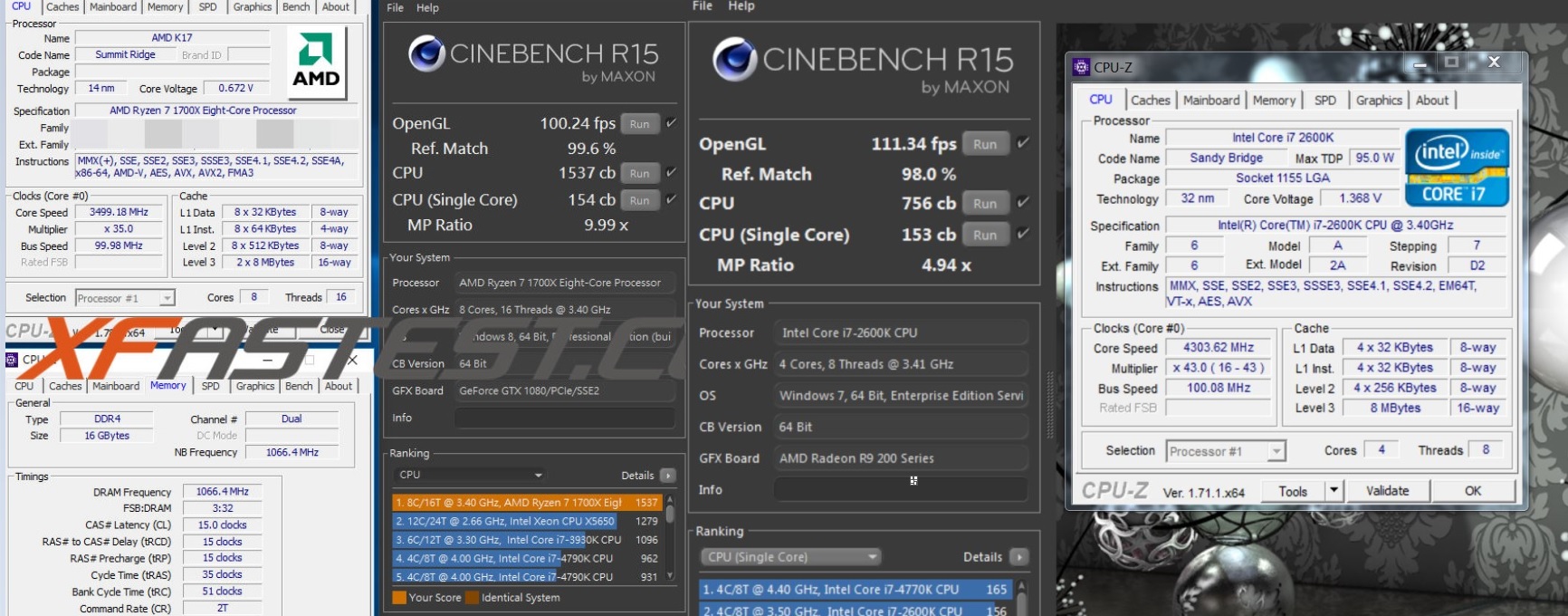Switch to Caches tab in Intel CPU-Z
Image resolution: width=1568 pixels, height=616 pixels.
(1150, 101)
